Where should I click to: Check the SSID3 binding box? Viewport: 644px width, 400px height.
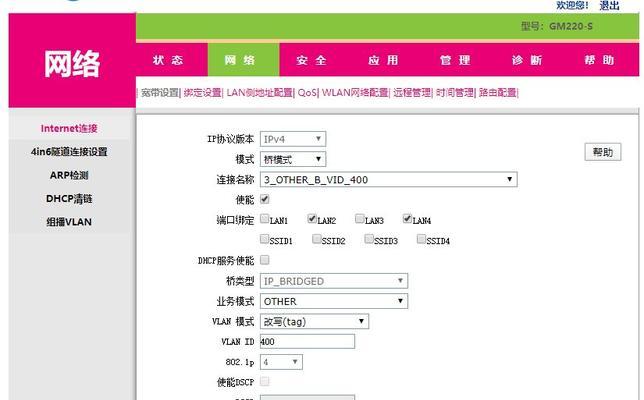click(x=369, y=239)
